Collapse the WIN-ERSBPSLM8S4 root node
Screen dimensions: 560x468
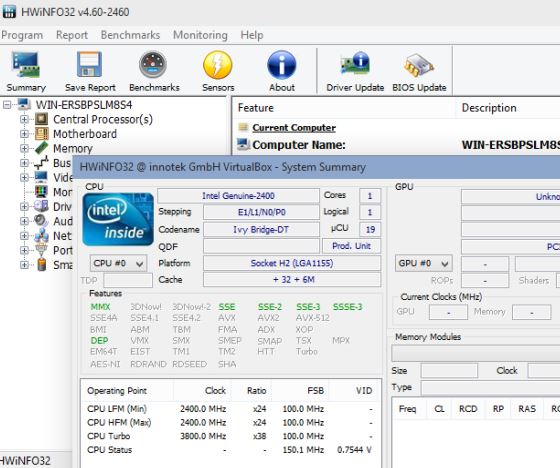click(x=7, y=105)
